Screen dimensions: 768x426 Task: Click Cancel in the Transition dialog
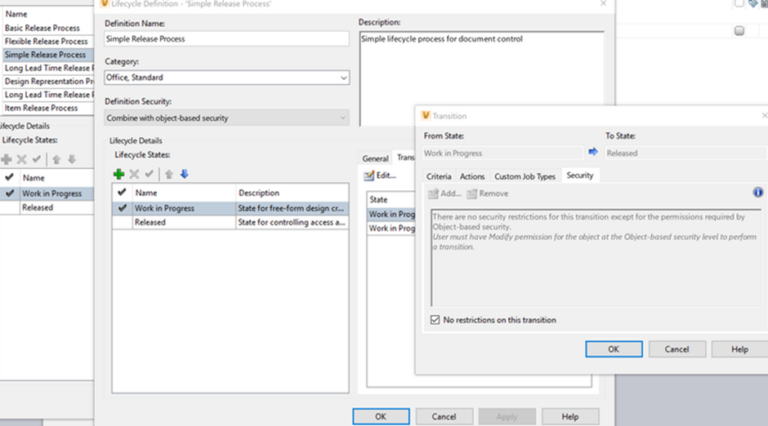point(677,349)
